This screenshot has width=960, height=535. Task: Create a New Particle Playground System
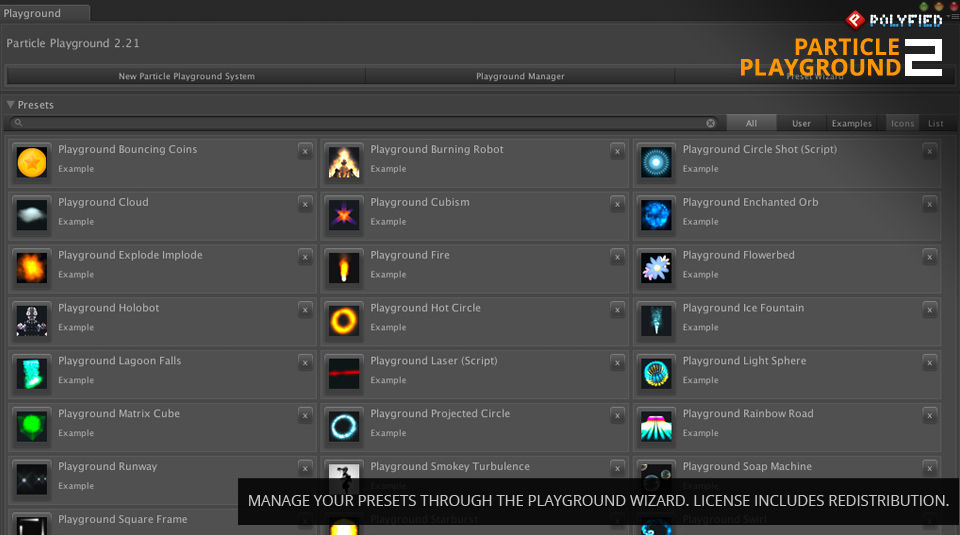[186, 76]
